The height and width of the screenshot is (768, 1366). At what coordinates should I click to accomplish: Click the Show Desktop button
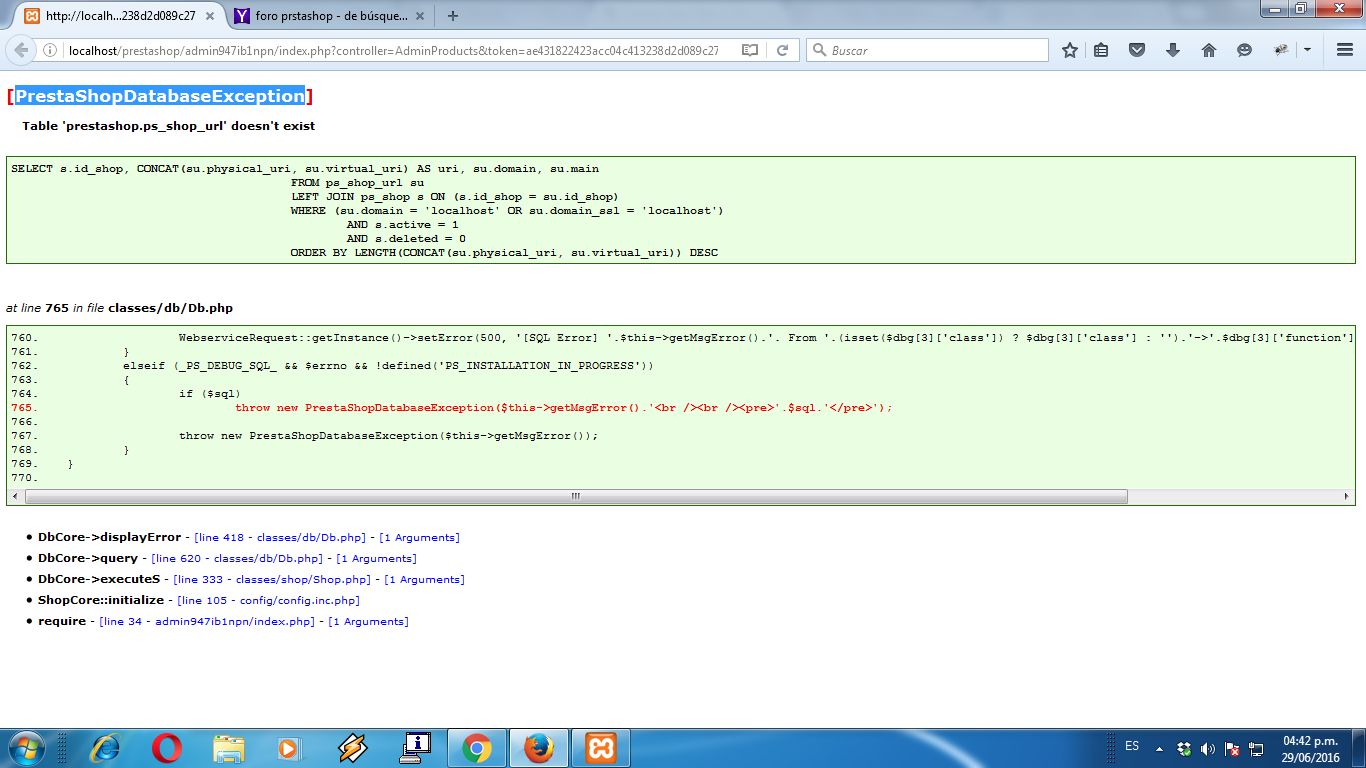tap(1359, 748)
